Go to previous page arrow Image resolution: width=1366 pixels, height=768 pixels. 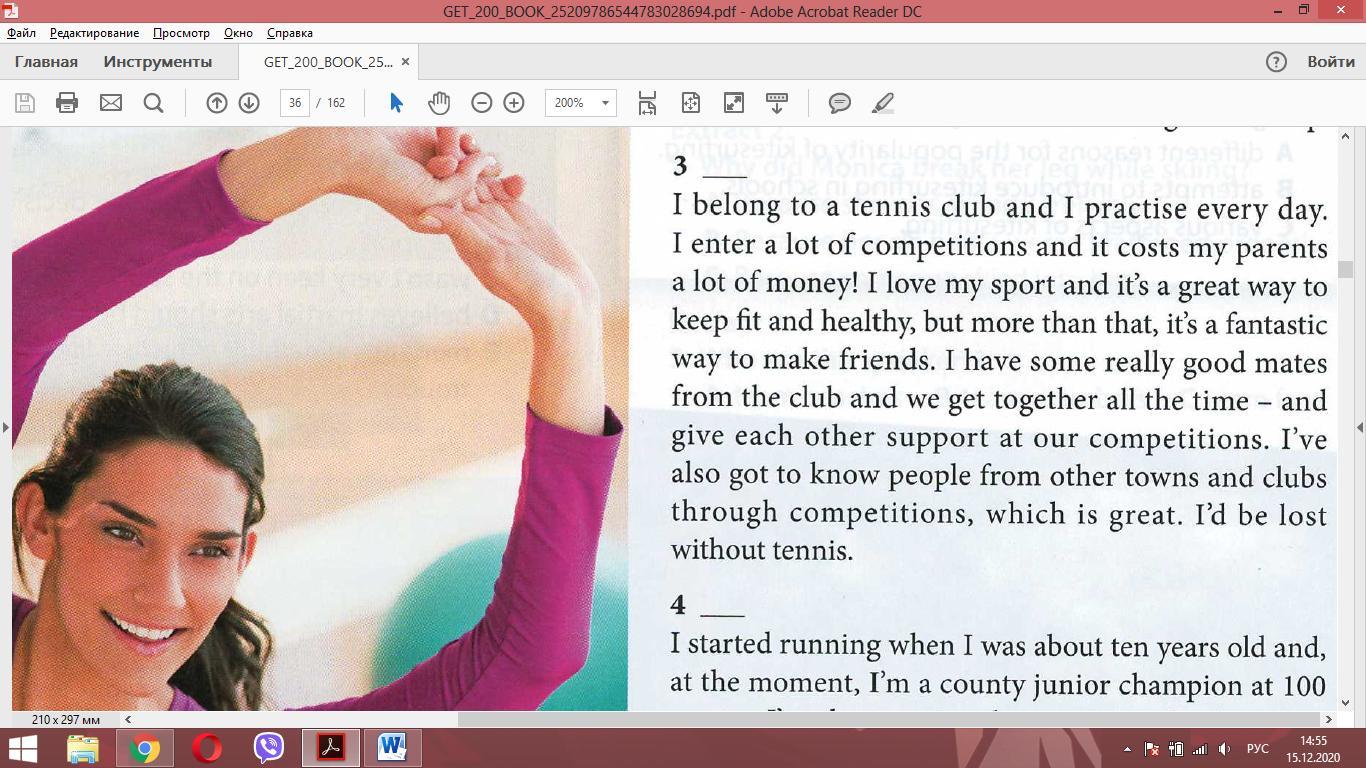[216, 103]
